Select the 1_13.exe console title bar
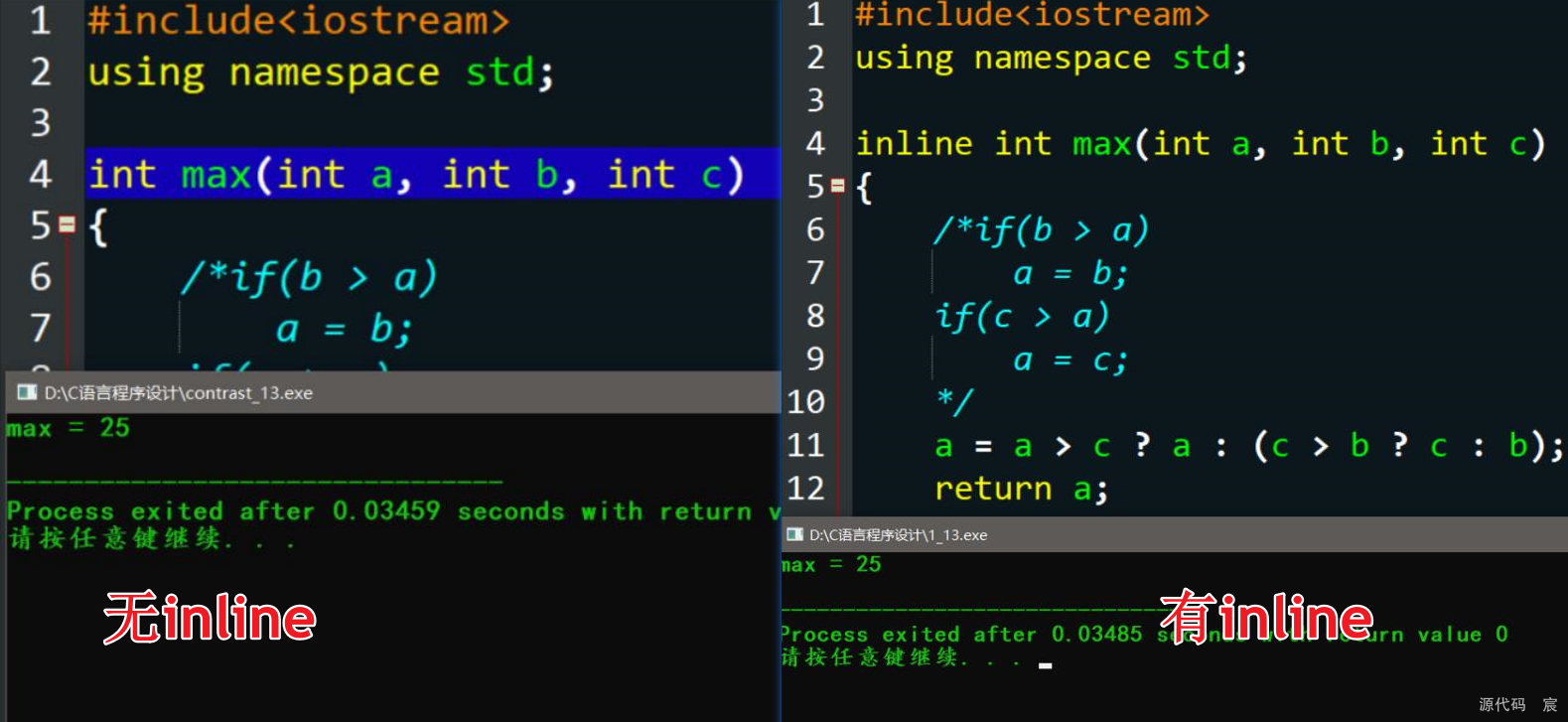1568x722 pixels. click(x=1175, y=534)
